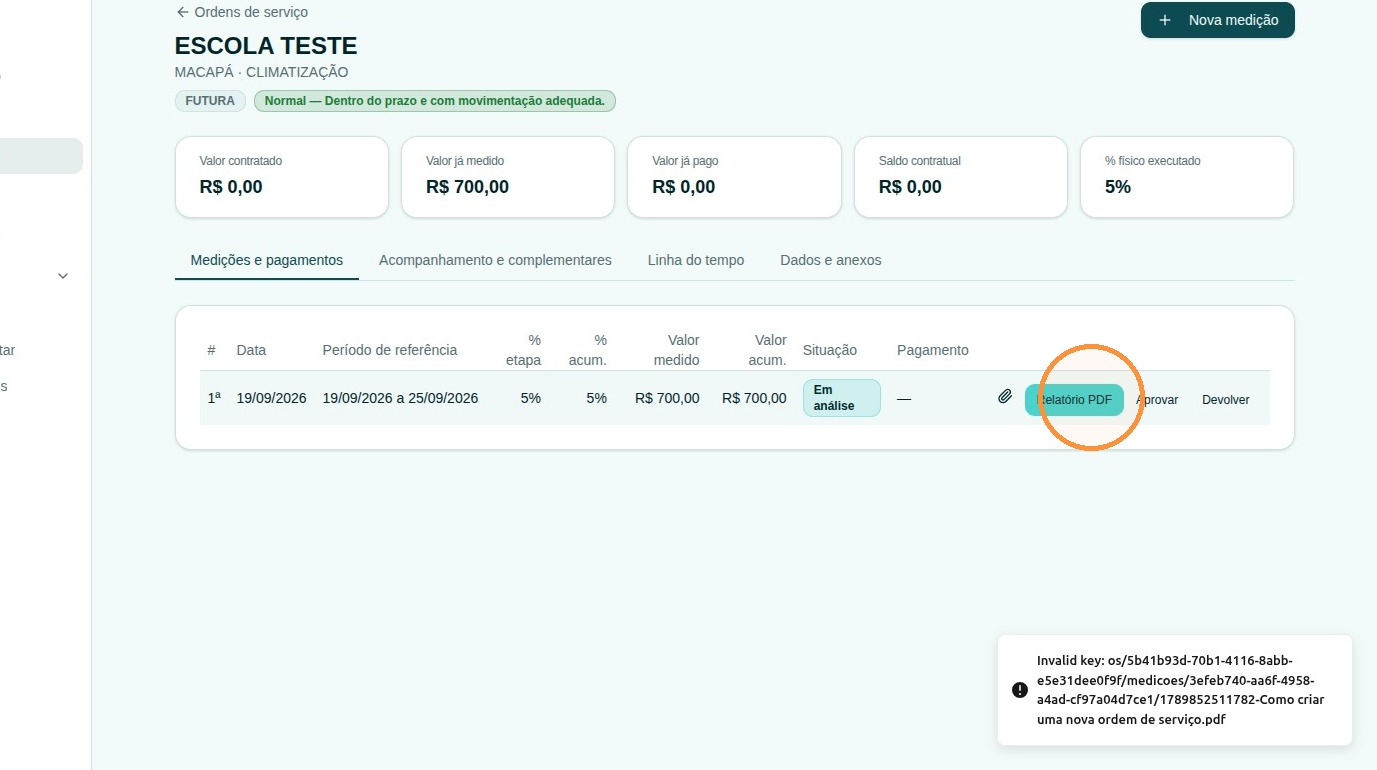
Task: Expand the sidebar chevron arrow
Action: click(63, 276)
